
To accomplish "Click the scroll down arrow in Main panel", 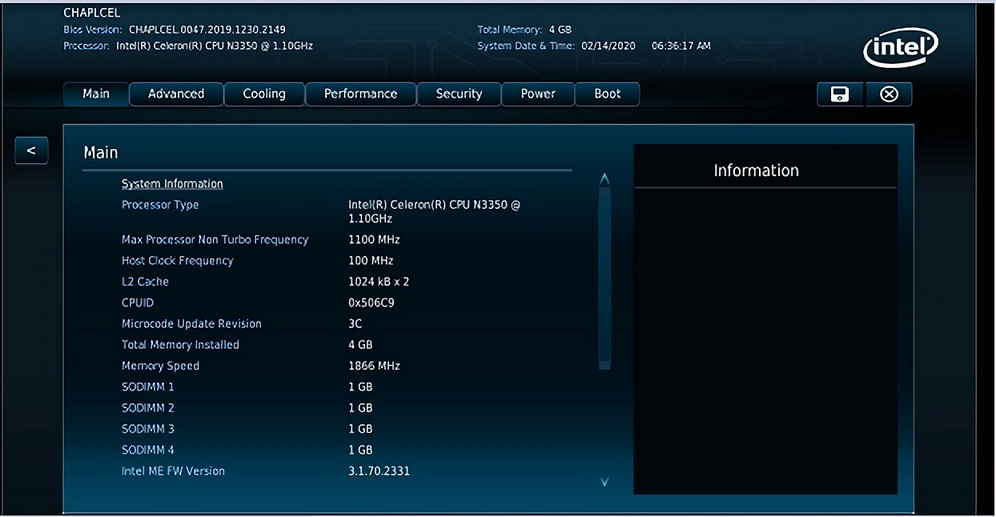I will (x=605, y=481).
